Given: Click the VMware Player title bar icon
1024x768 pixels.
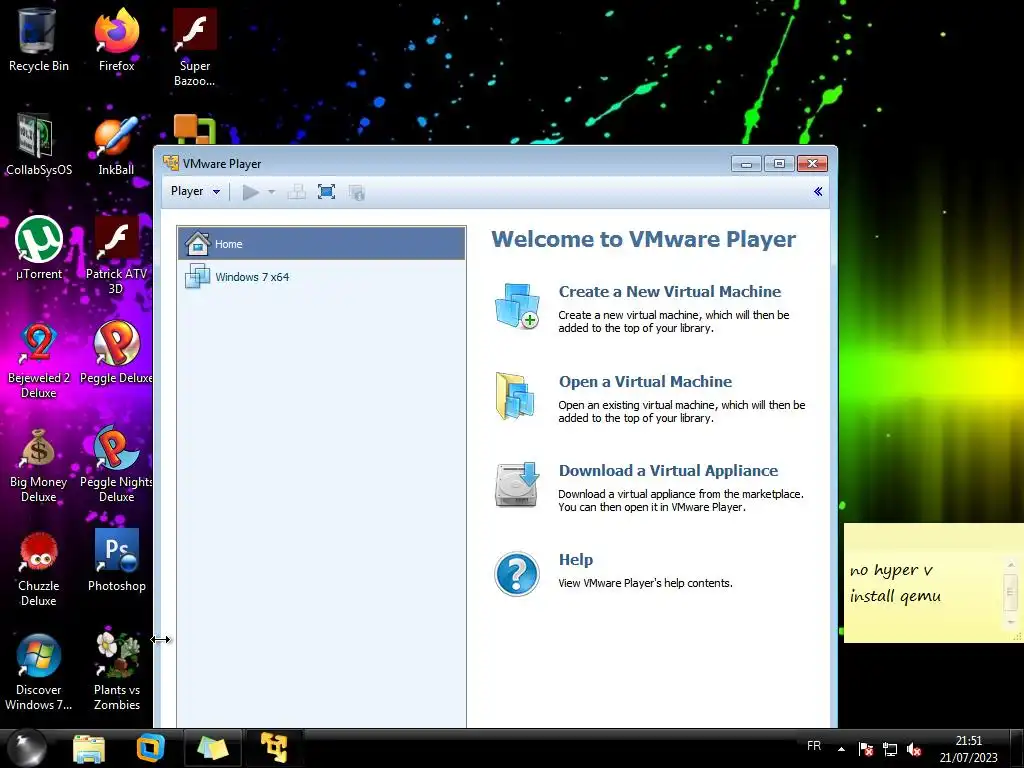Looking at the screenshot, I should (170, 163).
